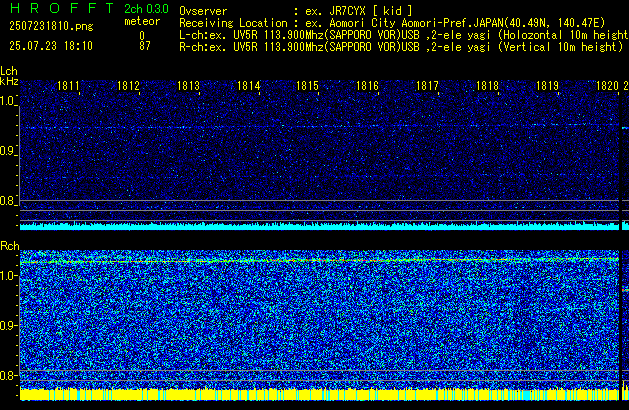Click the 1814 time marker label
This screenshot has width=629, height=410.
click(x=248, y=86)
